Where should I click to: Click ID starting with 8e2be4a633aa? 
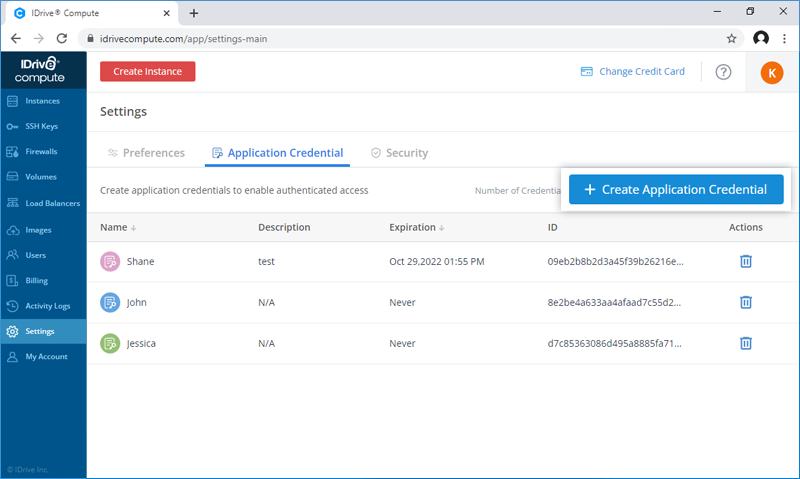pos(614,302)
